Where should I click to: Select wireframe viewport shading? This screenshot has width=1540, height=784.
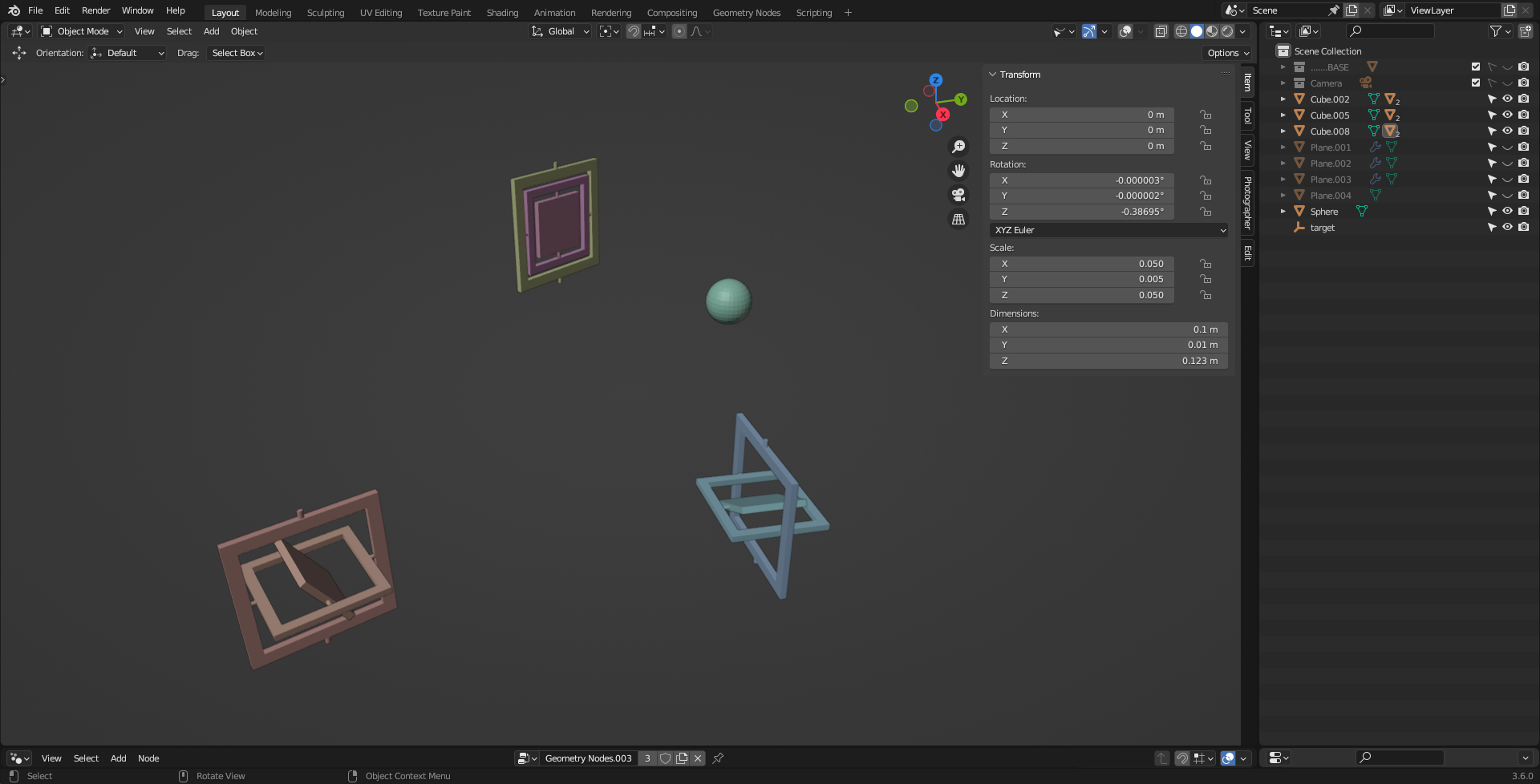click(1181, 31)
